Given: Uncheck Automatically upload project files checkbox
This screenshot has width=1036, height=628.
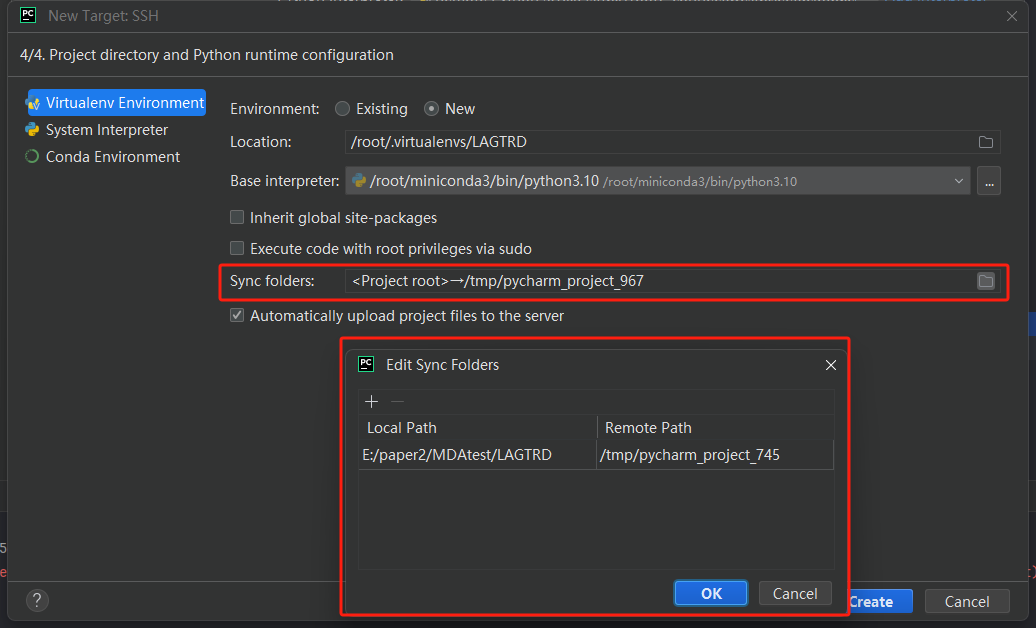Looking at the screenshot, I should [237, 315].
